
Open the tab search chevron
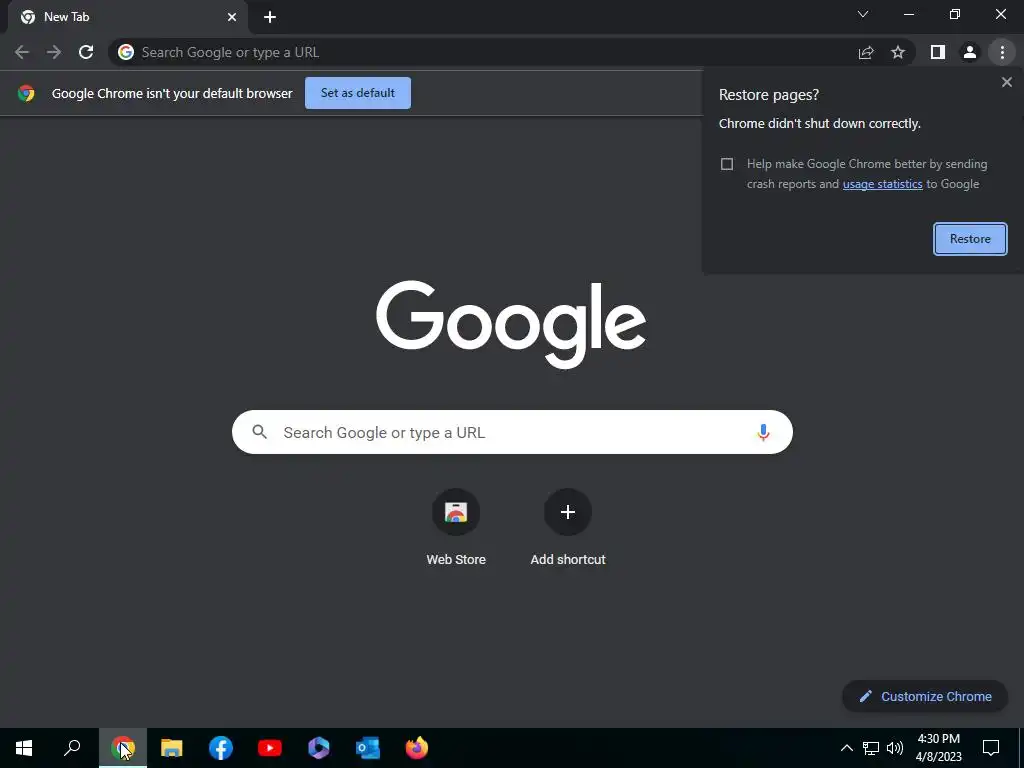click(863, 14)
